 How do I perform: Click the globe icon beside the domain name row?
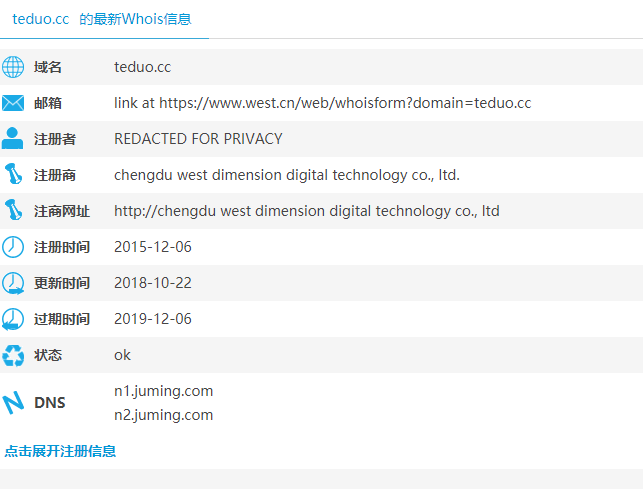13,67
